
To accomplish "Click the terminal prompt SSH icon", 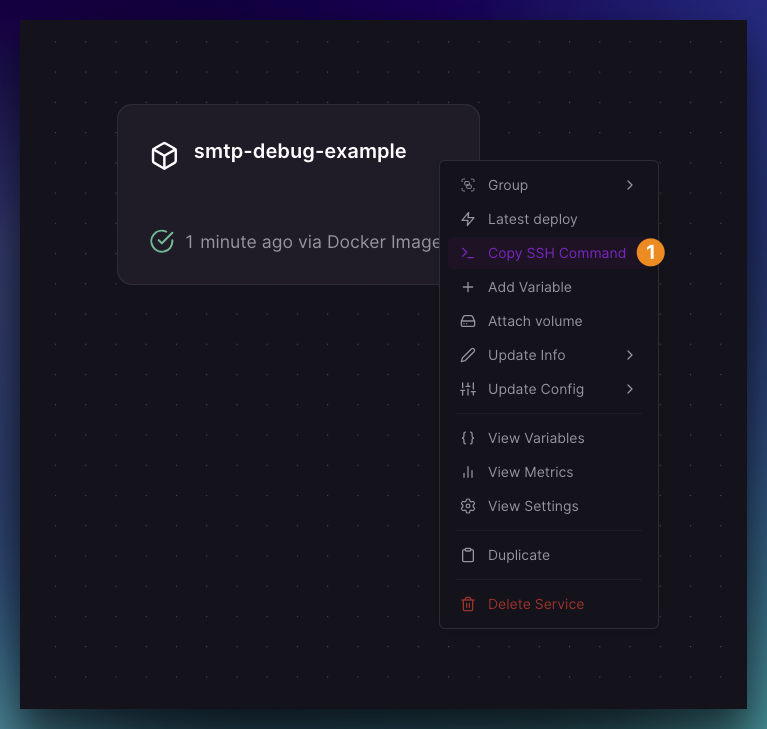I will point(468,253).
